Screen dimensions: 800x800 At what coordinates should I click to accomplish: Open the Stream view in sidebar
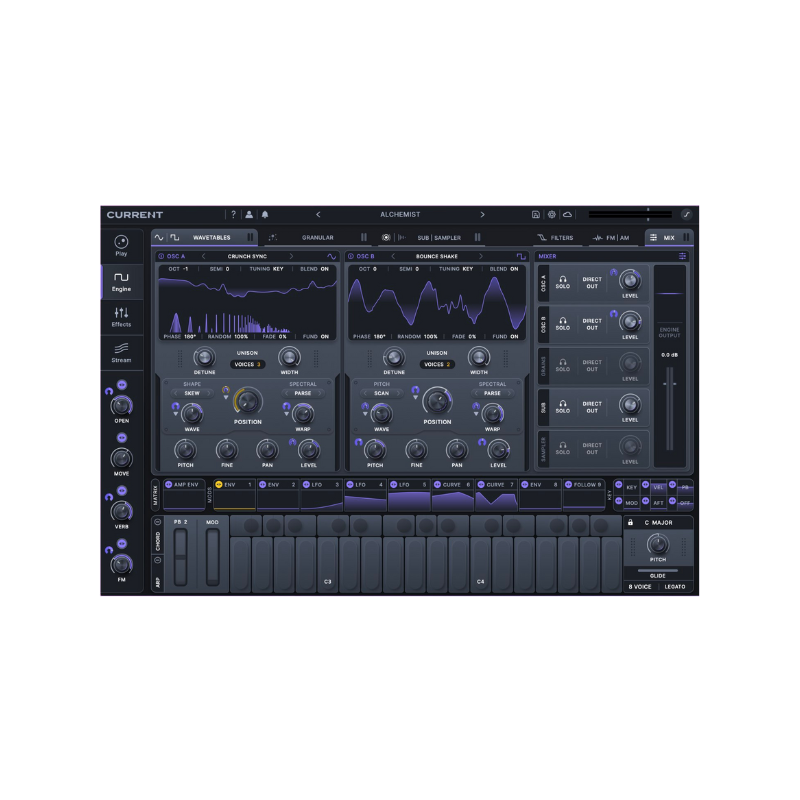pyautogui.click(x=121, y=353)
